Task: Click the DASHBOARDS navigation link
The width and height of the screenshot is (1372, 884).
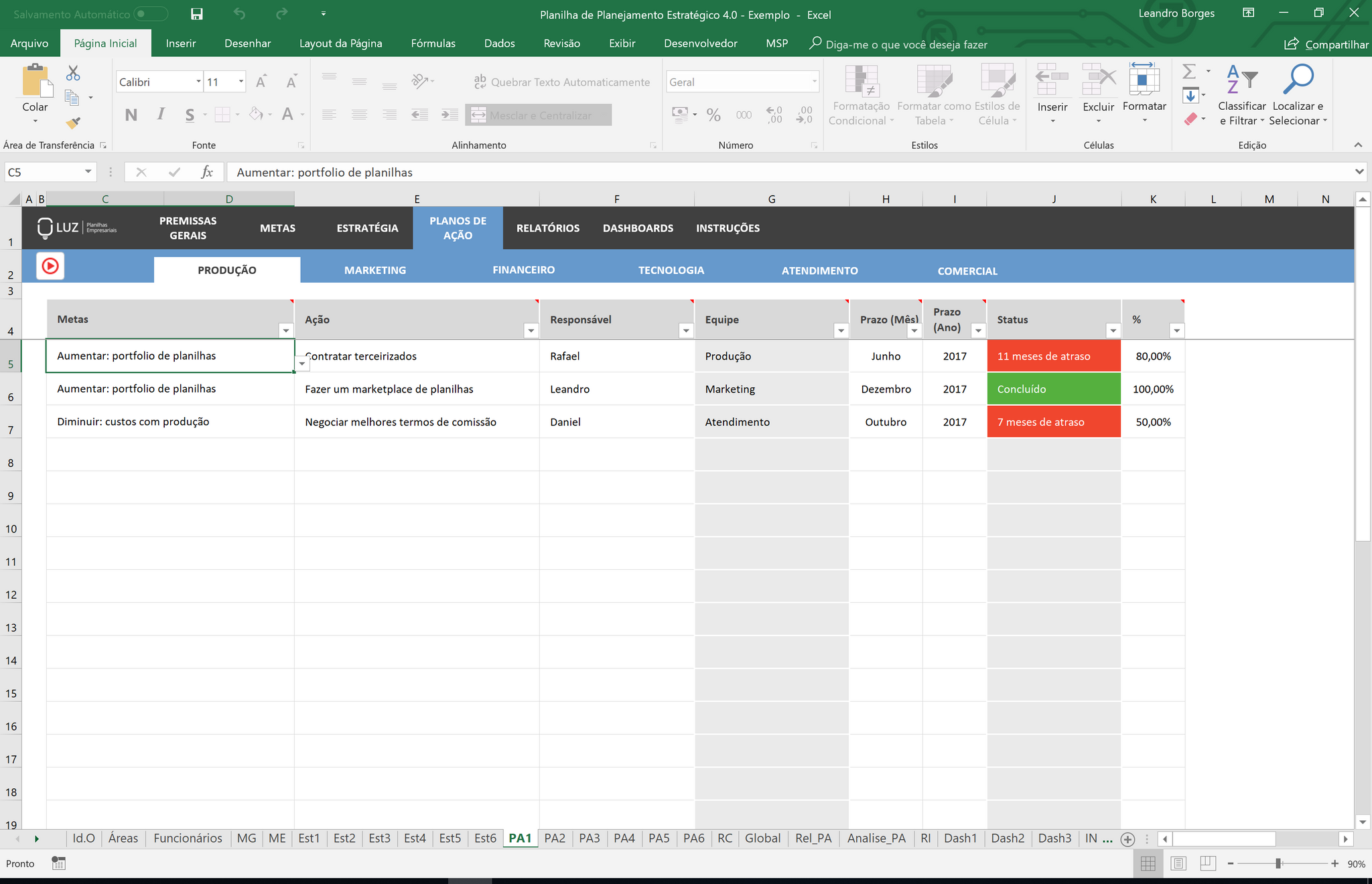Action: tap(638, 228)
